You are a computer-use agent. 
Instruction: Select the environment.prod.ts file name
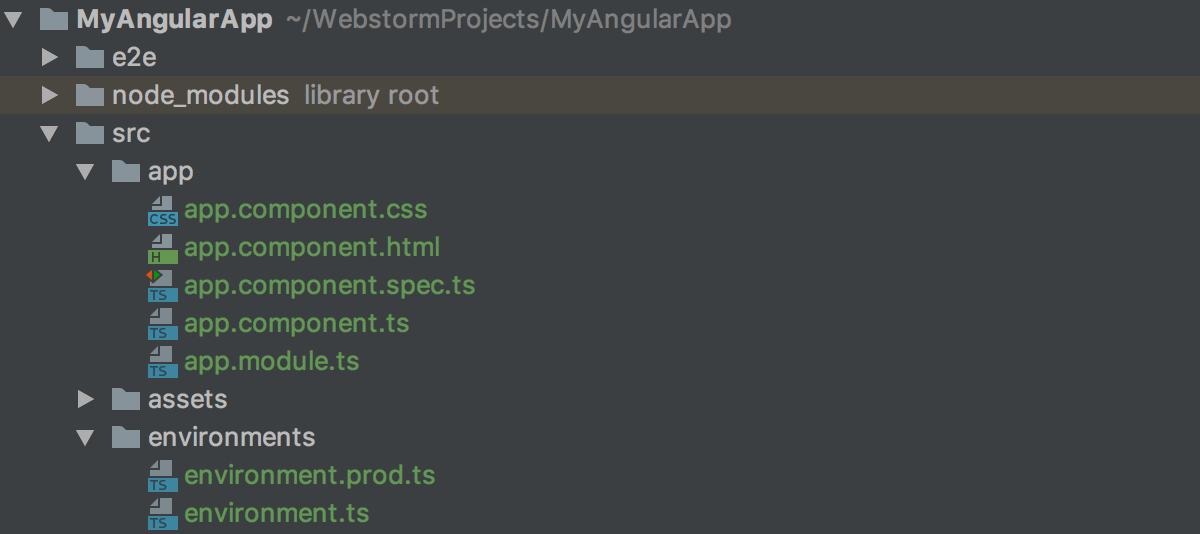(310, 475)
